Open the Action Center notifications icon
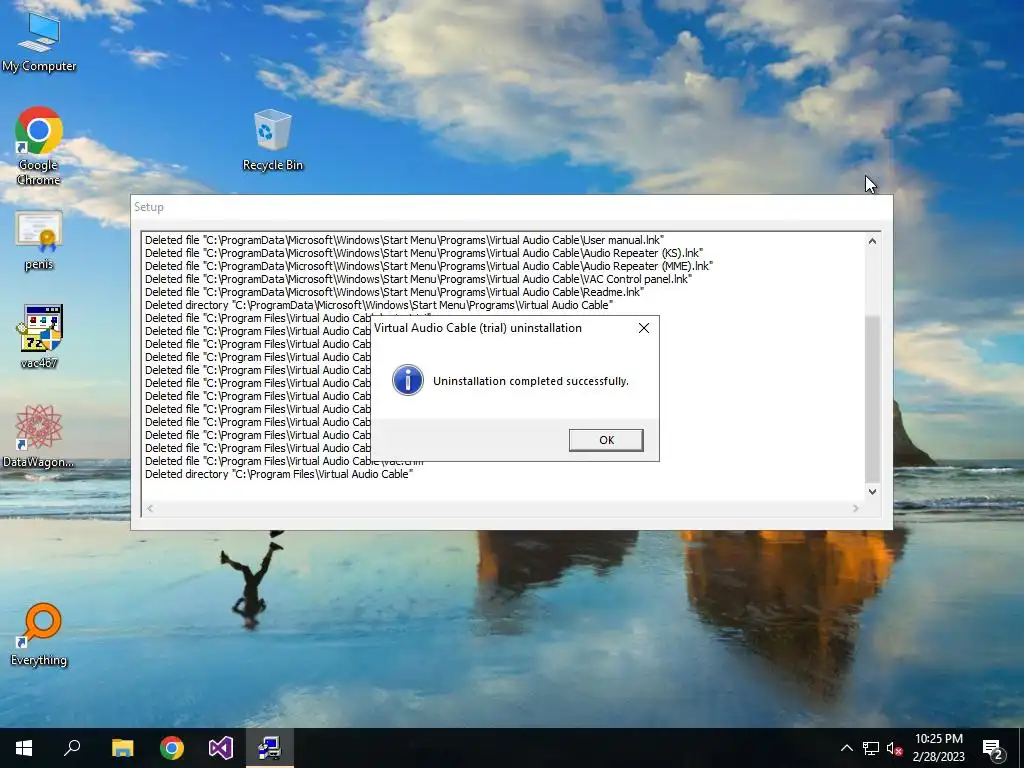 point(993,748)
